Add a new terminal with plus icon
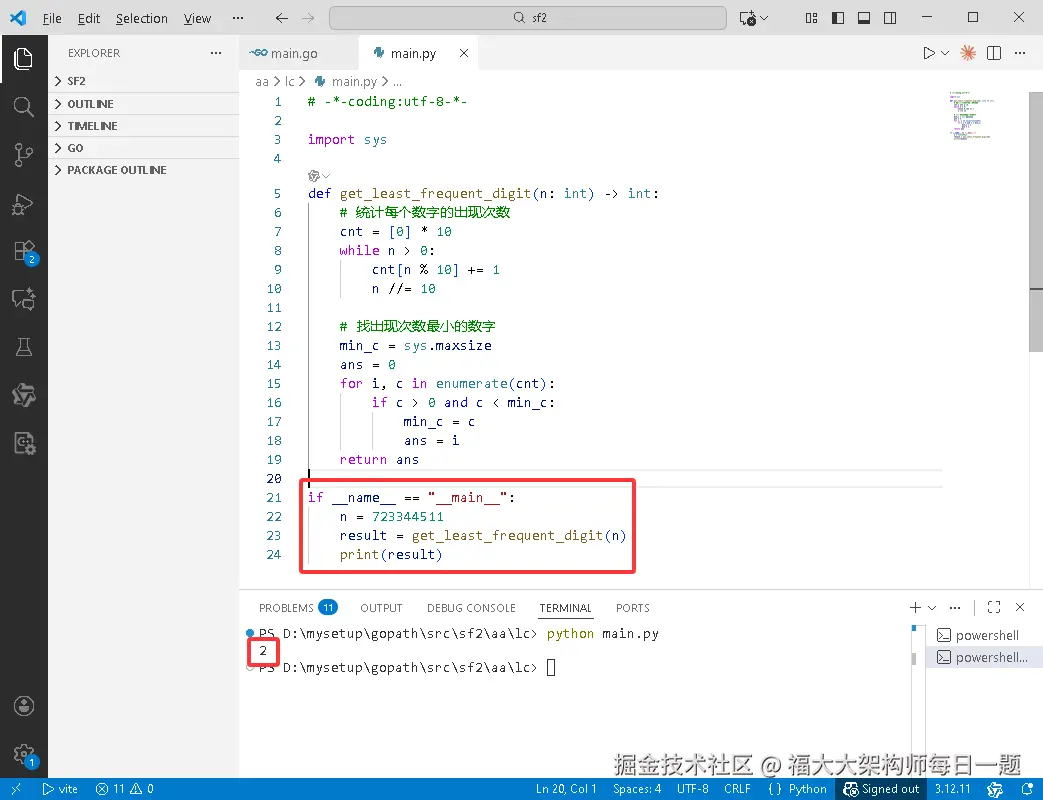 (915, 607)
